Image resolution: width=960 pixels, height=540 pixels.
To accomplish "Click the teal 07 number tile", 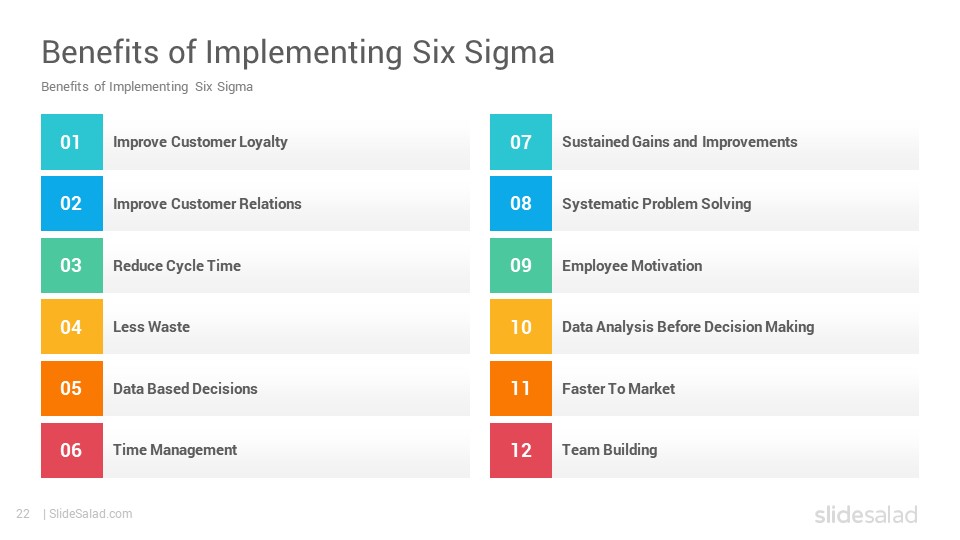I will coord(520,141).
